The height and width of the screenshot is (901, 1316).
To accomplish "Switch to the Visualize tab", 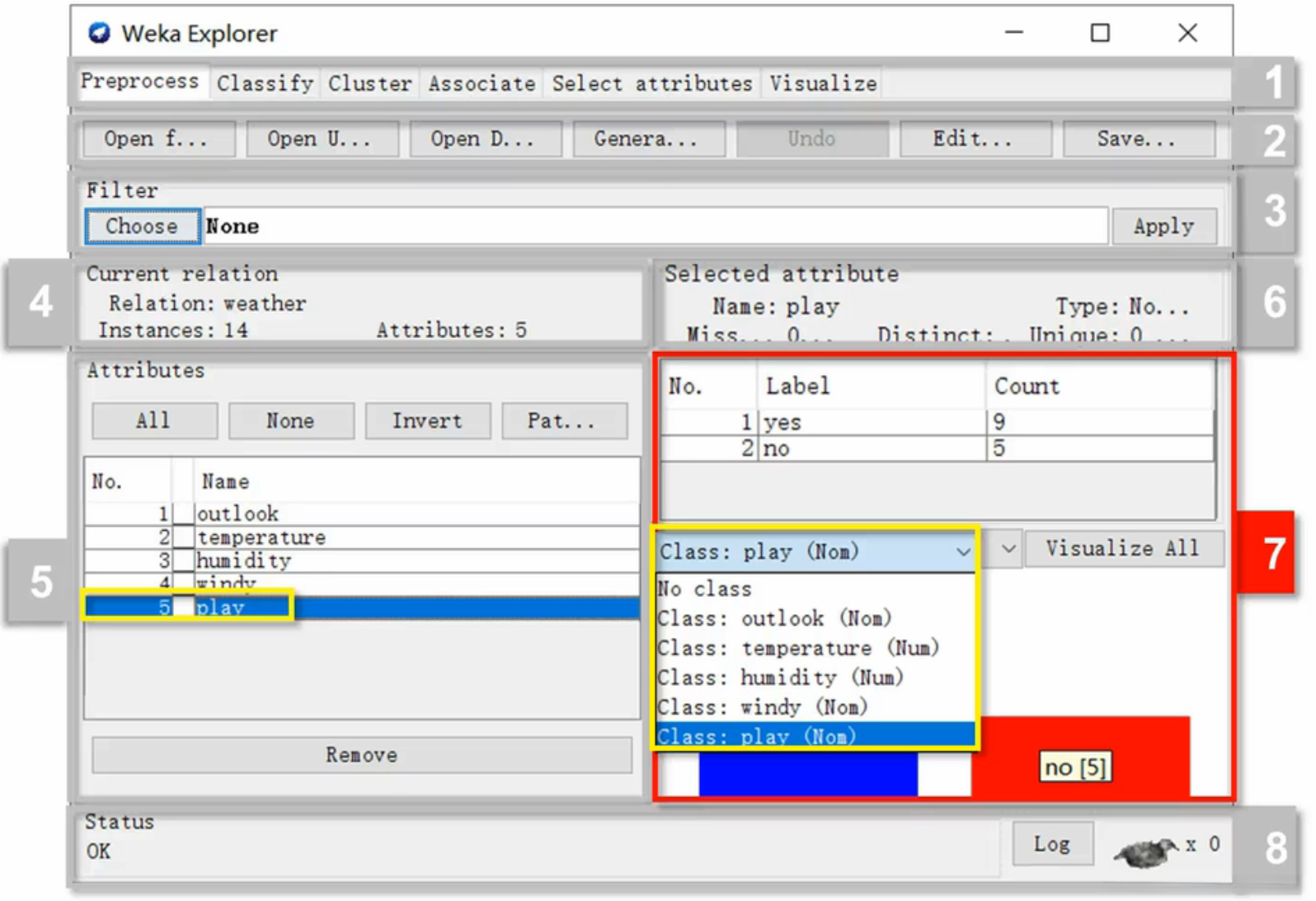I will [823, 83].
